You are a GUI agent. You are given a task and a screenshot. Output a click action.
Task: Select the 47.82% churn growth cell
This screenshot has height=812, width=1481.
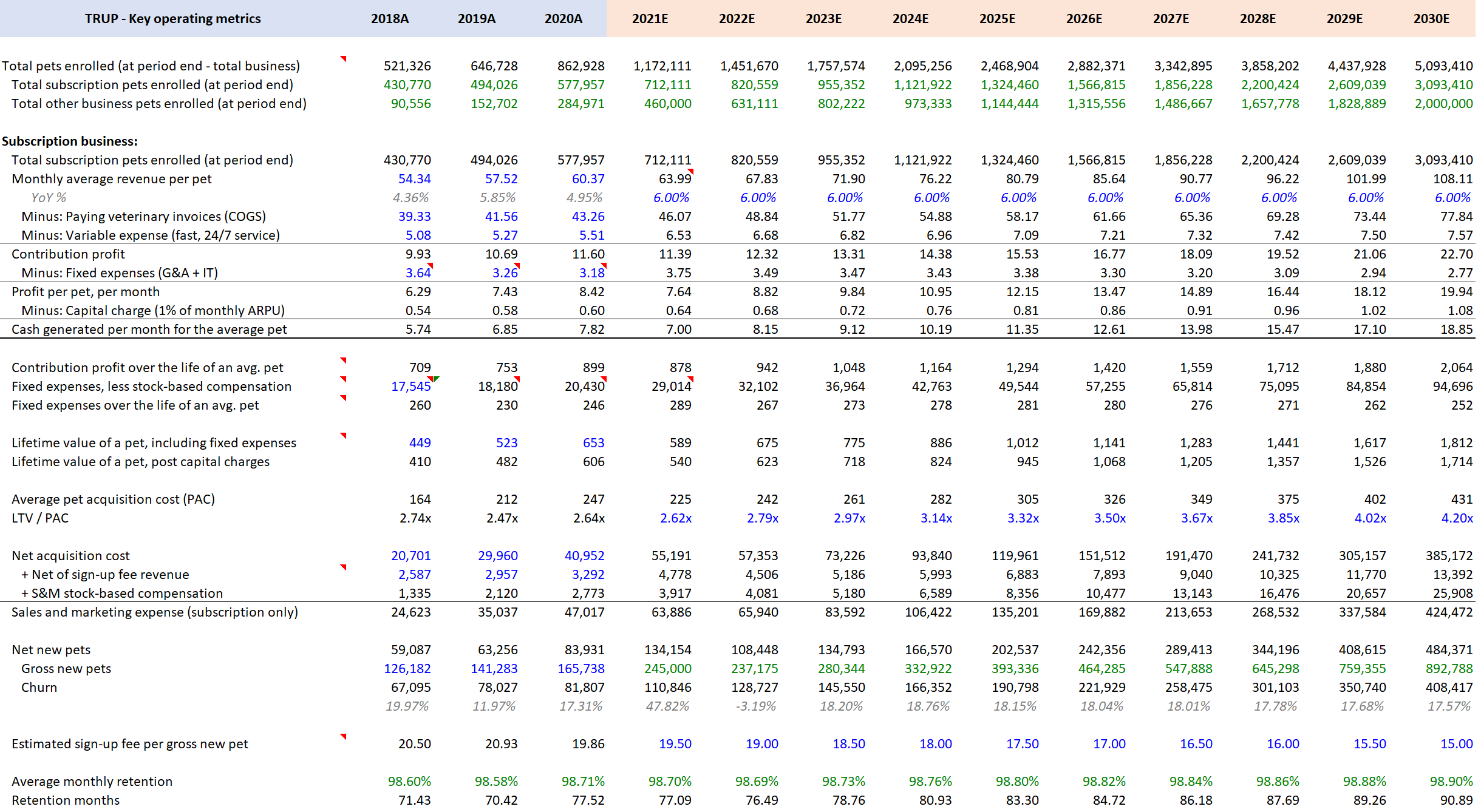click(667, 706)
